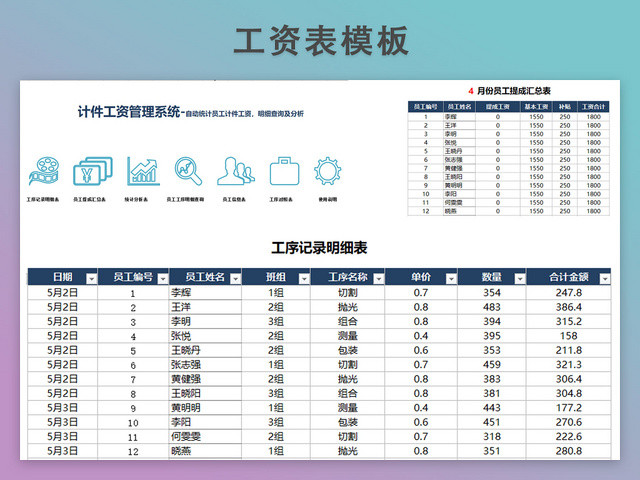Open the 工序对照表 briefcase icon
Viewport: 640px width, 480px height.
click(284, 172)
